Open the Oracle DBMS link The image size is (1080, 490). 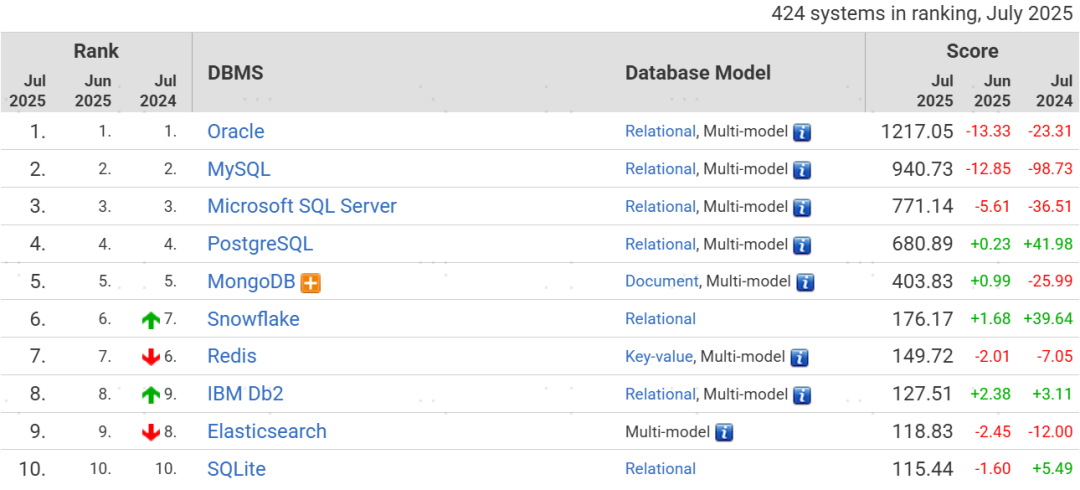point(236,131)
